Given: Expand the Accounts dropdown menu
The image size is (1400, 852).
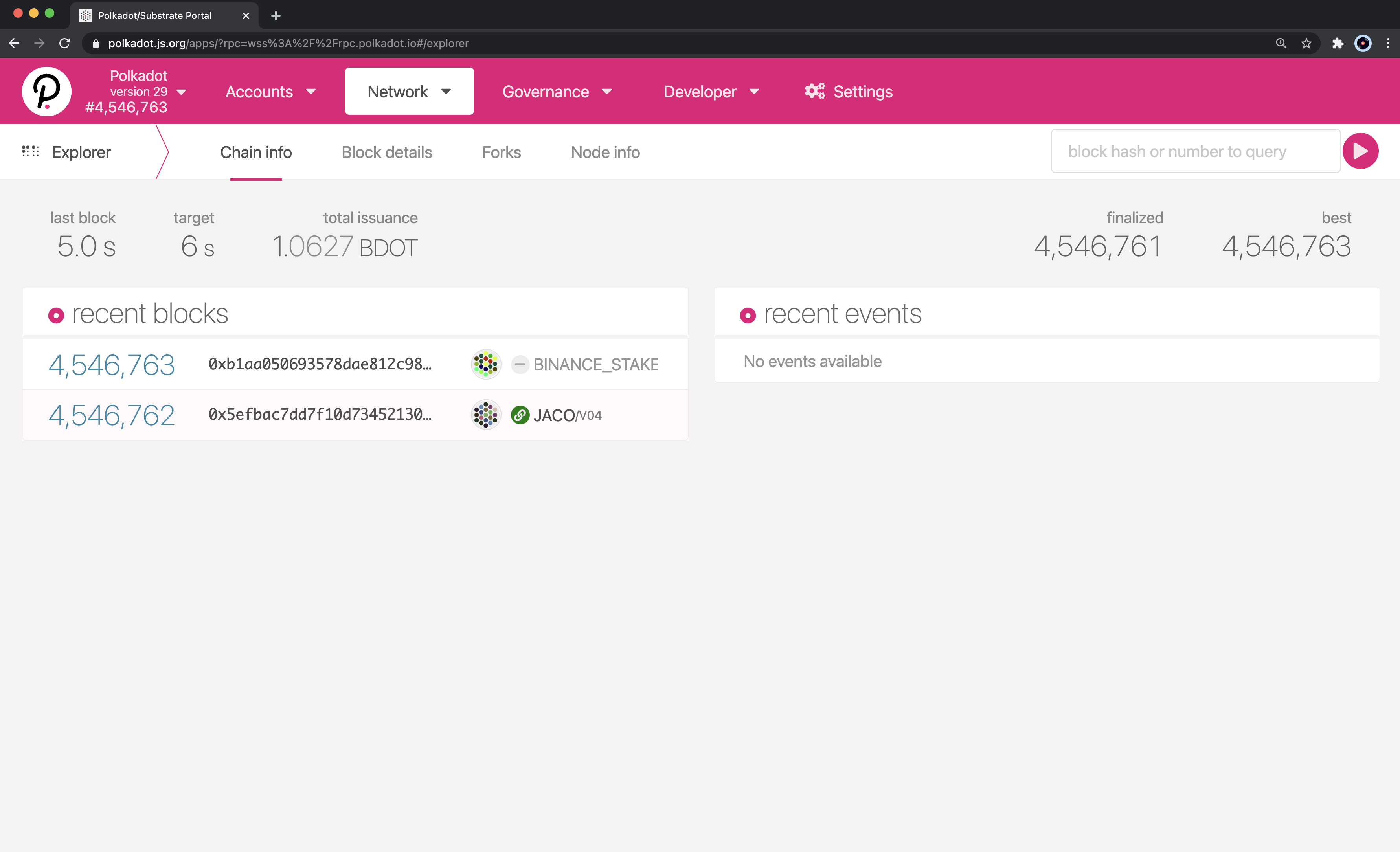Looking at the screenshot, I should click(x=270, y=92).
